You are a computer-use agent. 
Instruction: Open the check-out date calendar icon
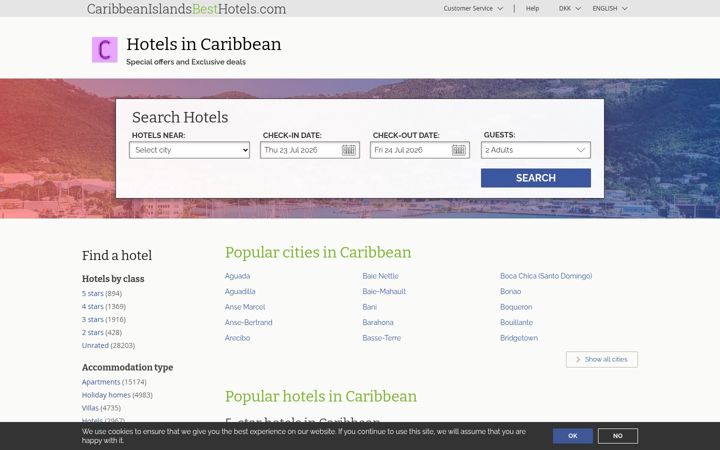(459, 150)
